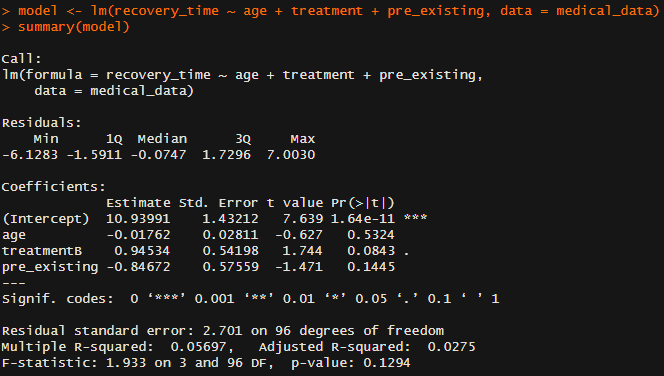Click 'data = medical_data)' in the call output
664x376 pixels.
(x=113, y=91)
